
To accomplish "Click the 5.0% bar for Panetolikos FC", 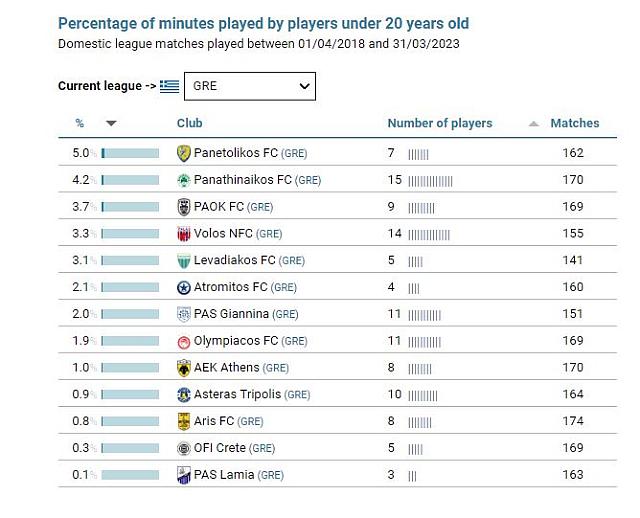I will point(130,153).
